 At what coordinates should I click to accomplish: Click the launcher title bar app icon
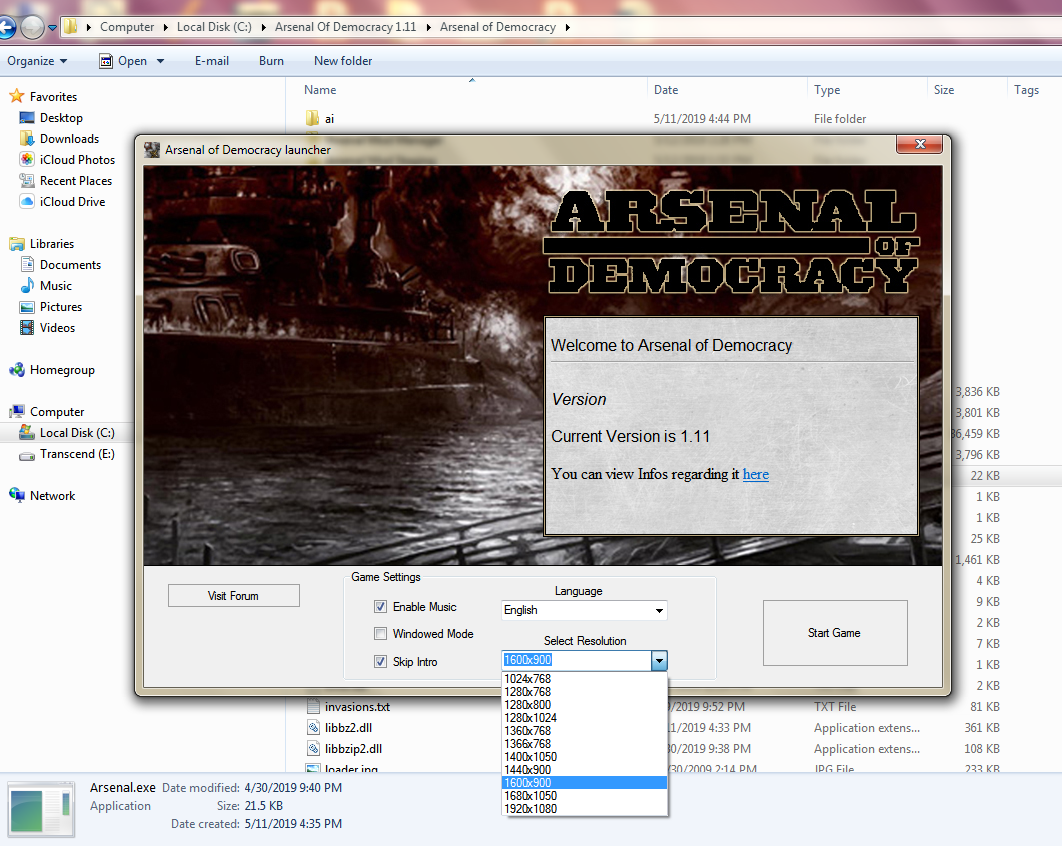click(152, 150)
